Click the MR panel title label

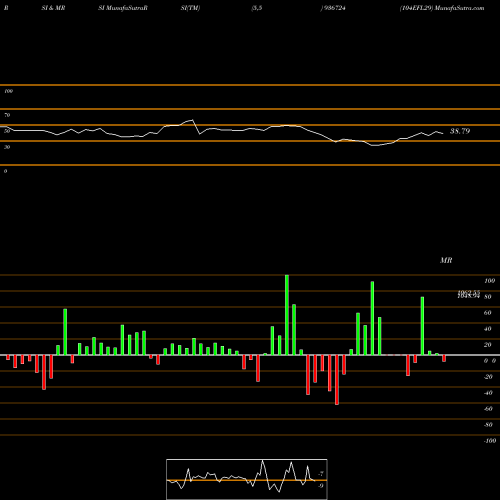tap(446, 260)
